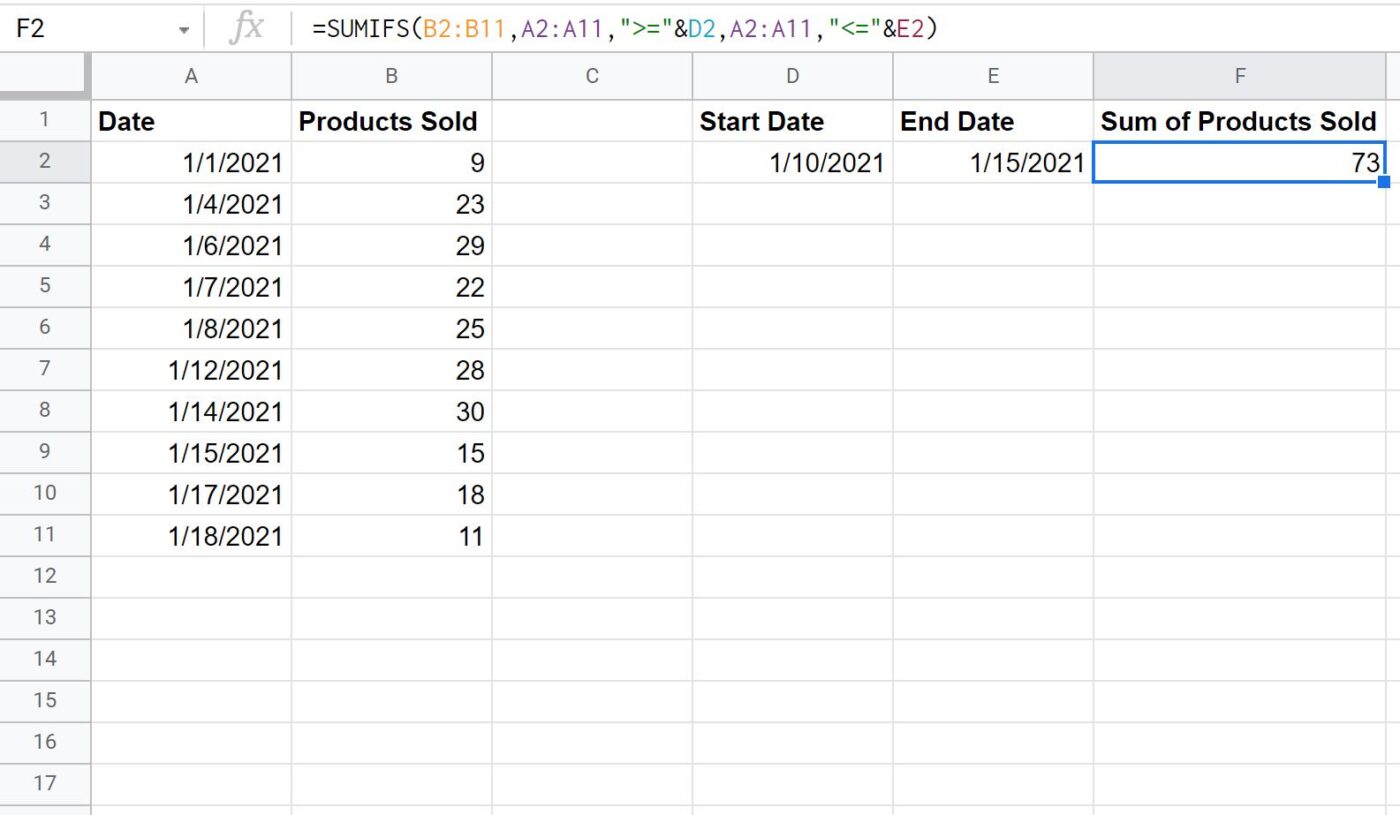Select cell containing 1/8/2021
Image resolution: width=1400 pixels, height=815 pixels.
click(191, 328)
